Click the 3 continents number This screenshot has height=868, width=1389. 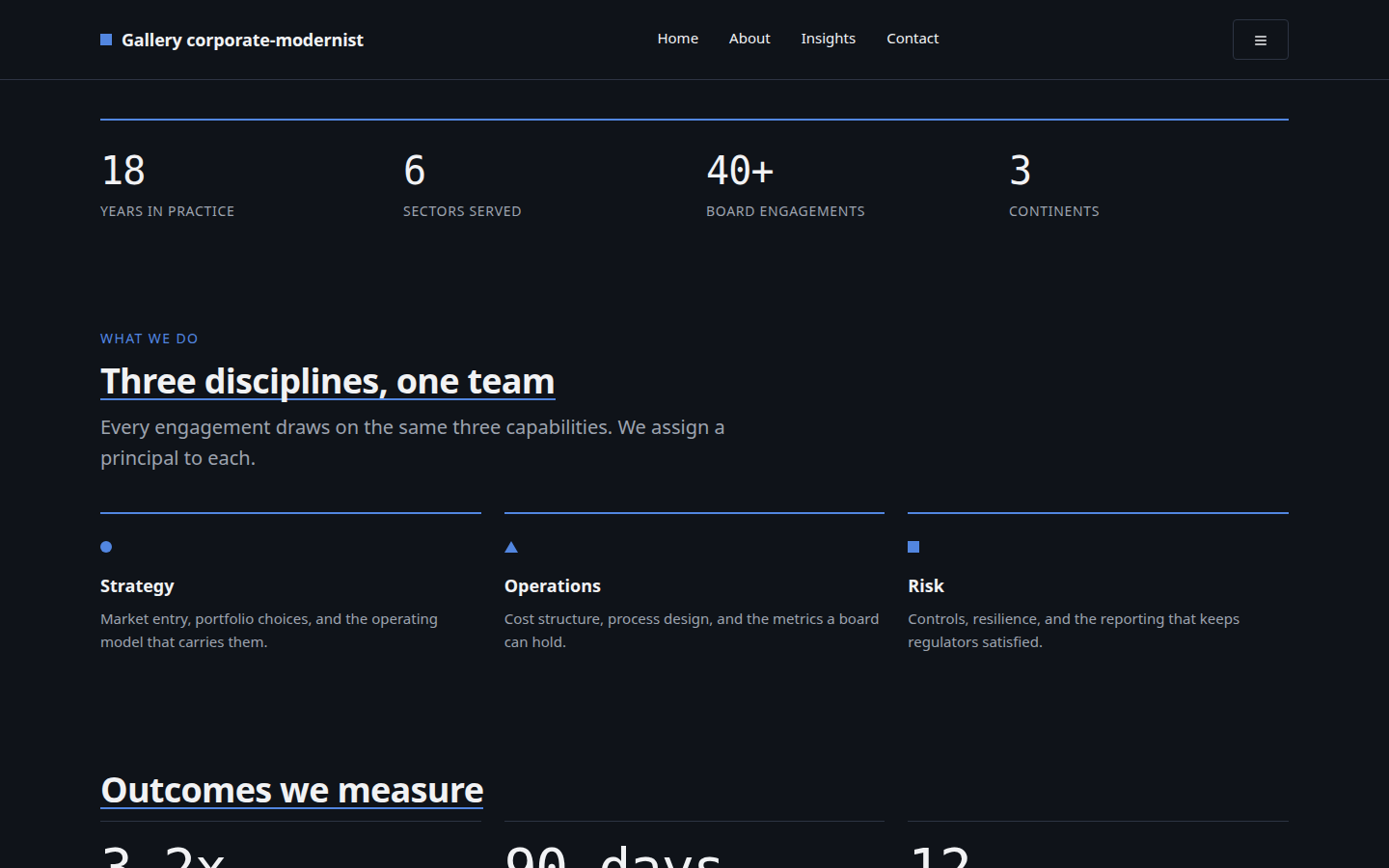pyautogui.click(x=1021, y=171)
